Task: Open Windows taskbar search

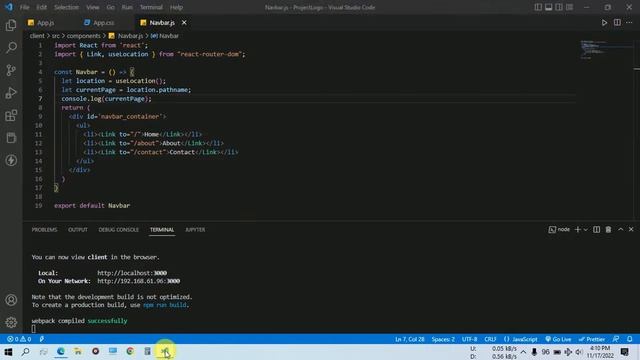Action: [26, 351]
